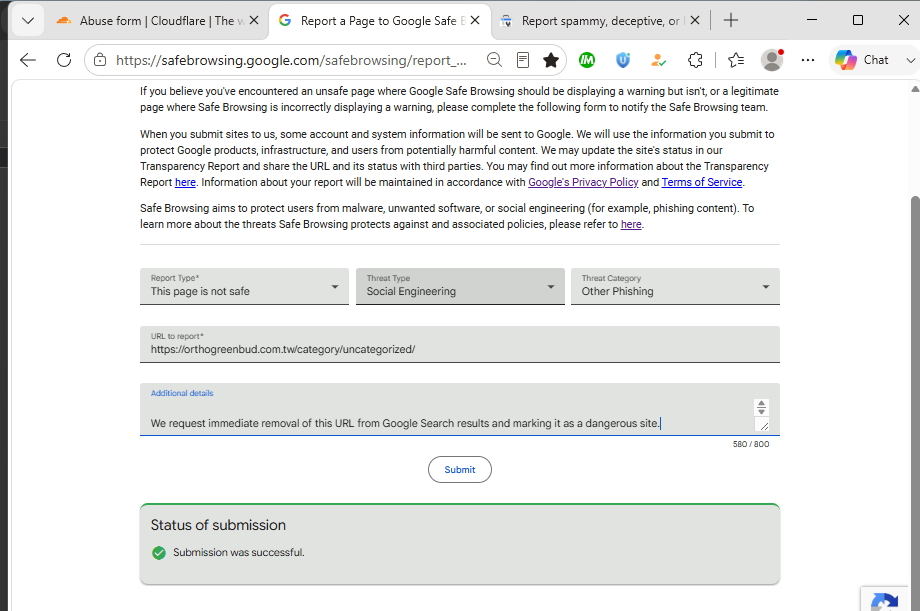920x611 pixels.
Task: Open a new browser tab
Action: point(730,21)
